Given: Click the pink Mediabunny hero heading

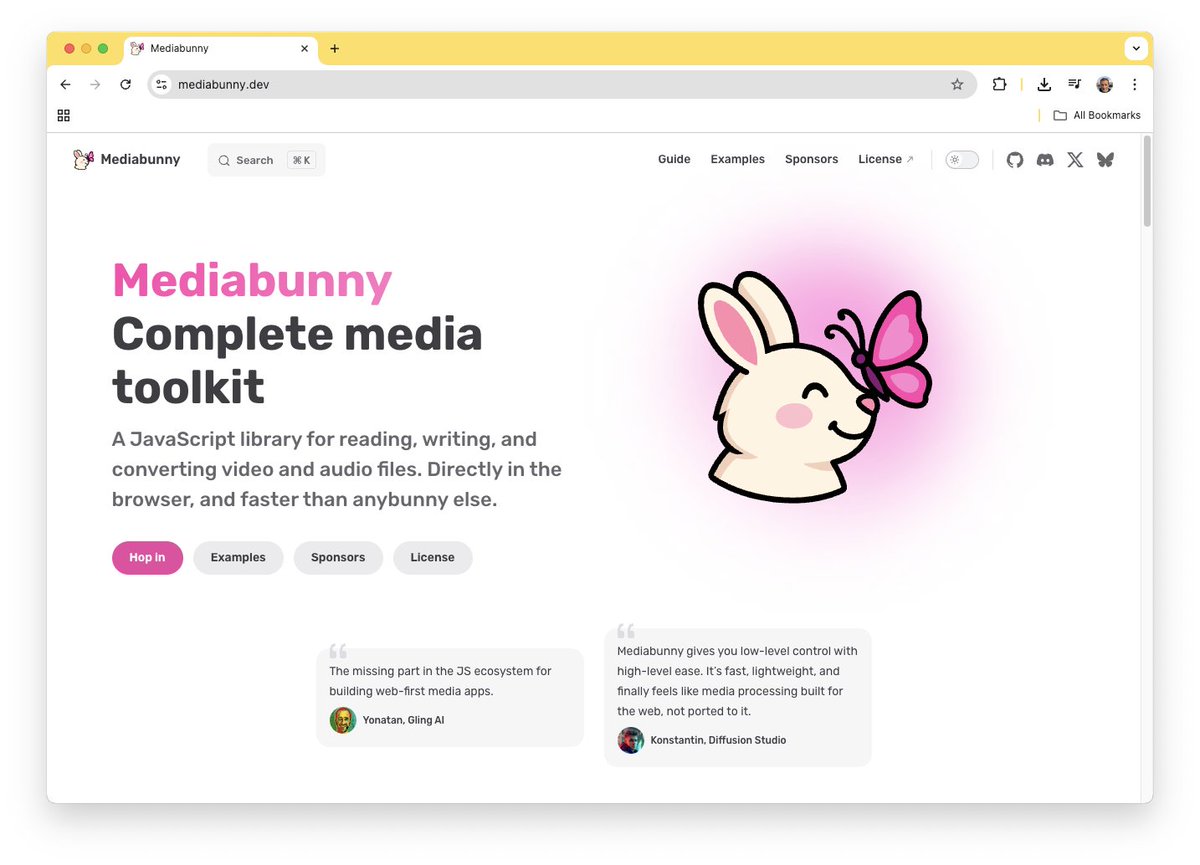Looking at the screenshot, I should (252, 281).
